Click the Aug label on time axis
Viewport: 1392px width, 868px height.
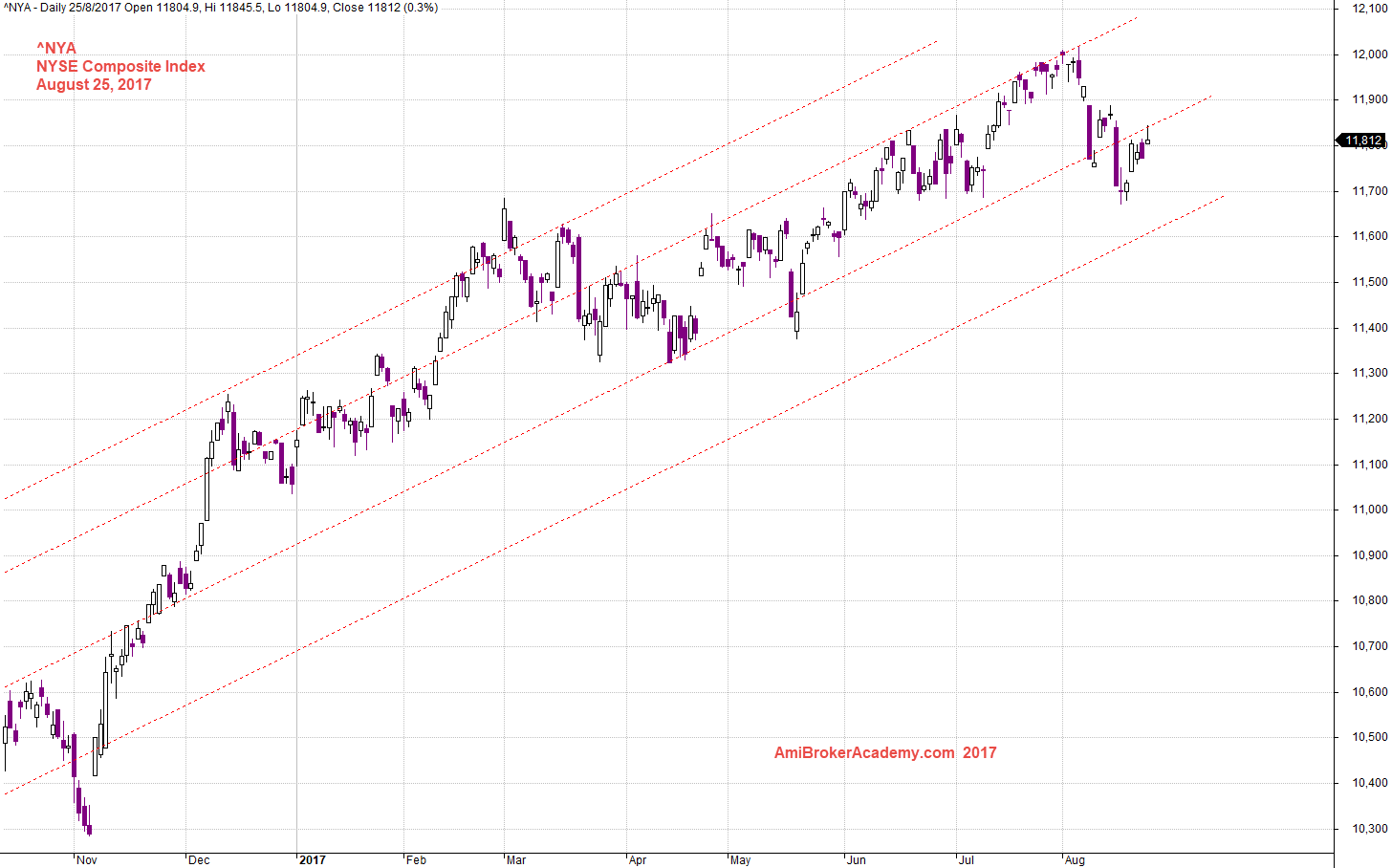click(x=1075, y=860)
